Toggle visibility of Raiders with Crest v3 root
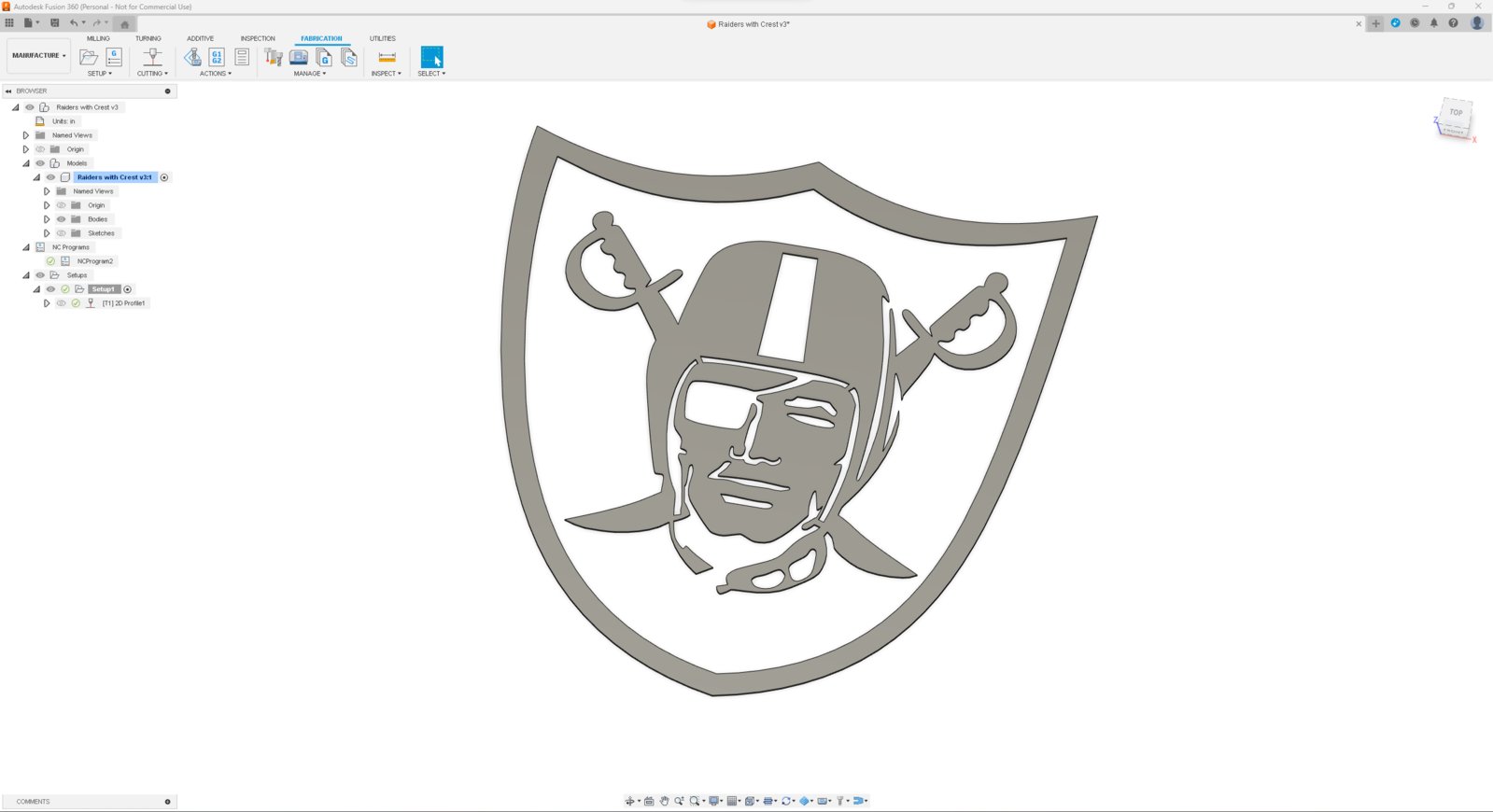 29,107
